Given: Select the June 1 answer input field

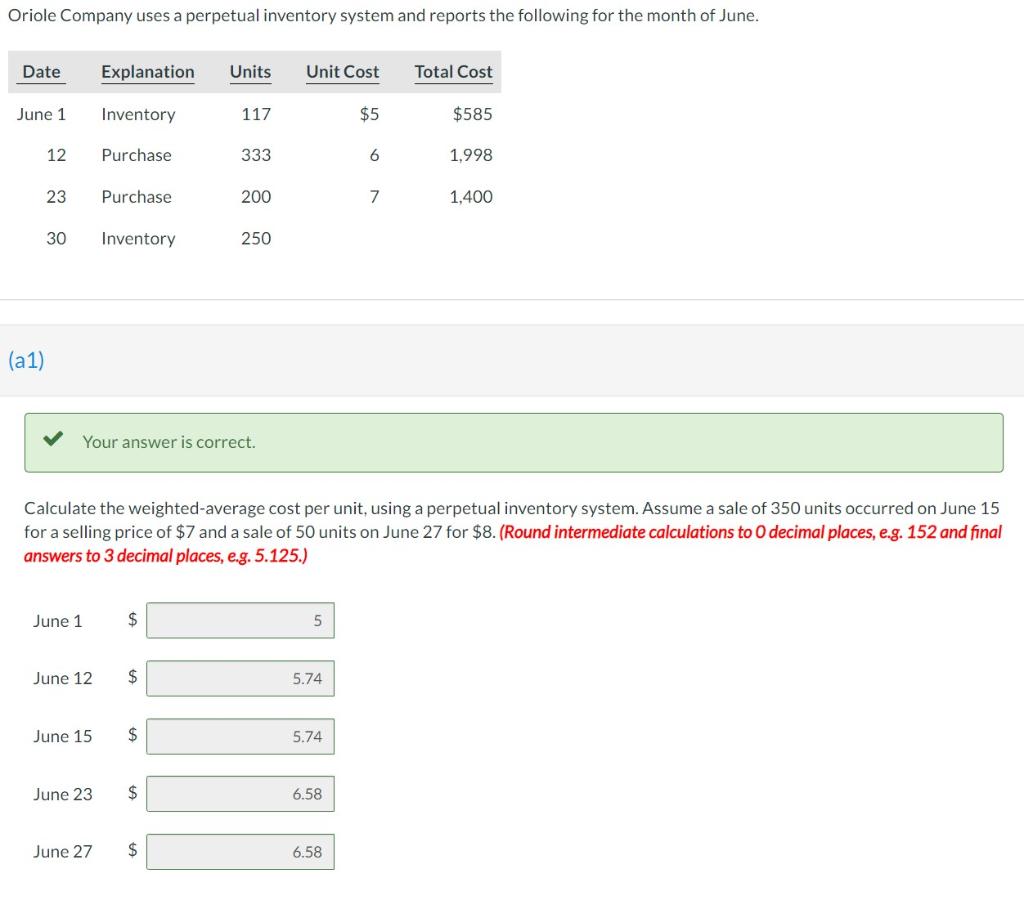Looking at the screenshot, I should [240, 620].
